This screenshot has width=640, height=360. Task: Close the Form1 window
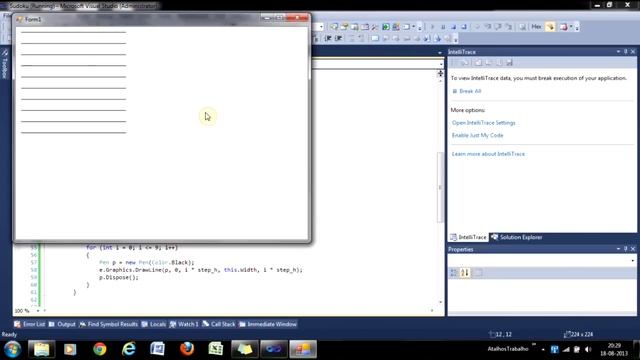point(297,18)
